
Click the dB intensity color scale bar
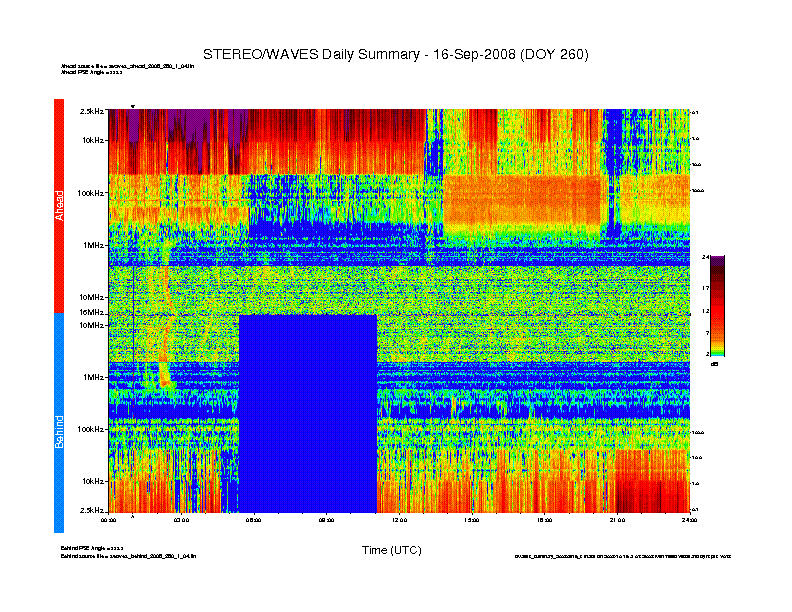tap(717, 305)
